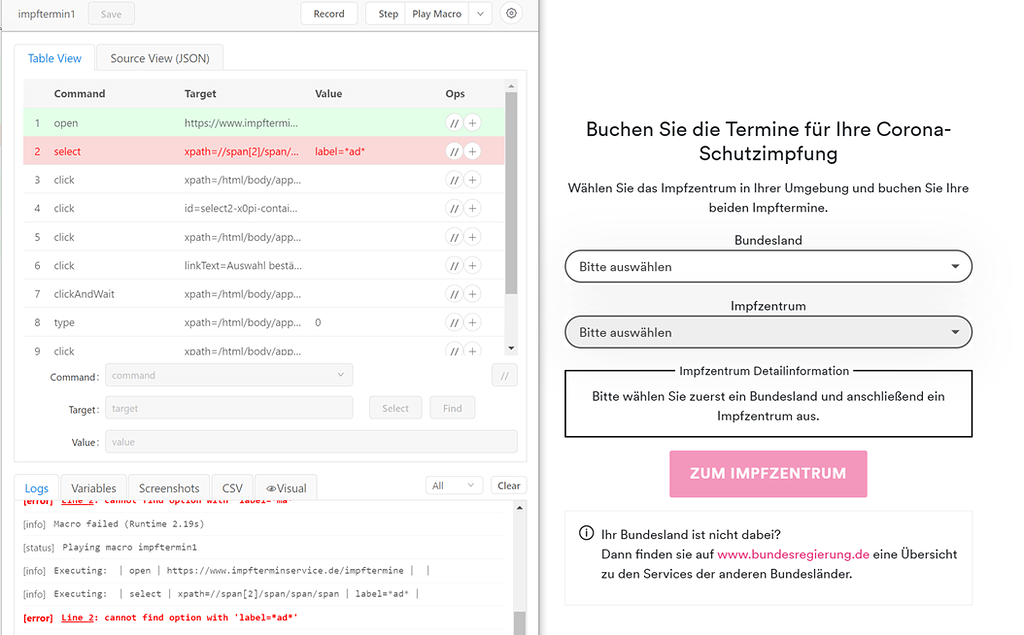Comment out row 2 via its // icon
This screenshot has height=635, width=1024.
tap(454, 153)
